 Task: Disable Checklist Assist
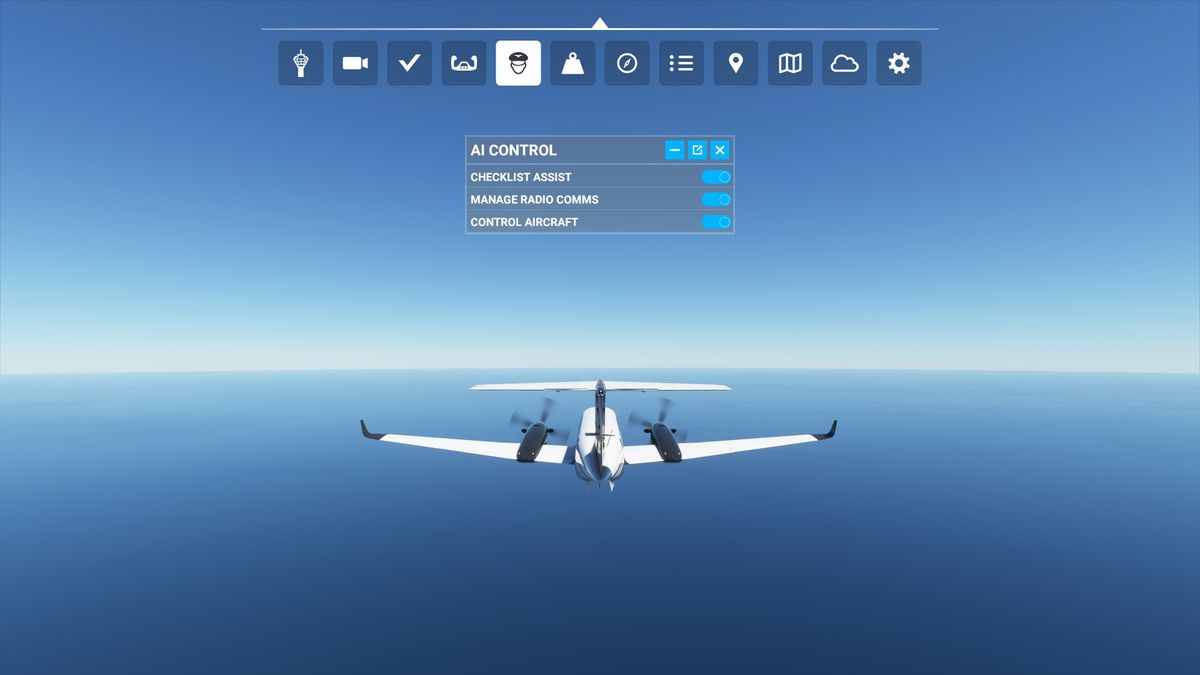point(716,176)
